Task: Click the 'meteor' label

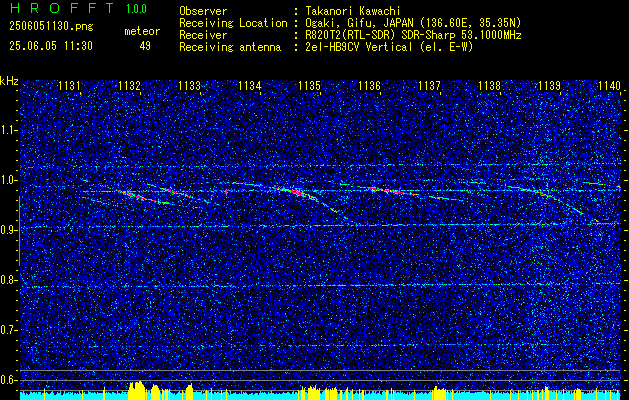Action: pyautogui.click(x=142, y=31)
